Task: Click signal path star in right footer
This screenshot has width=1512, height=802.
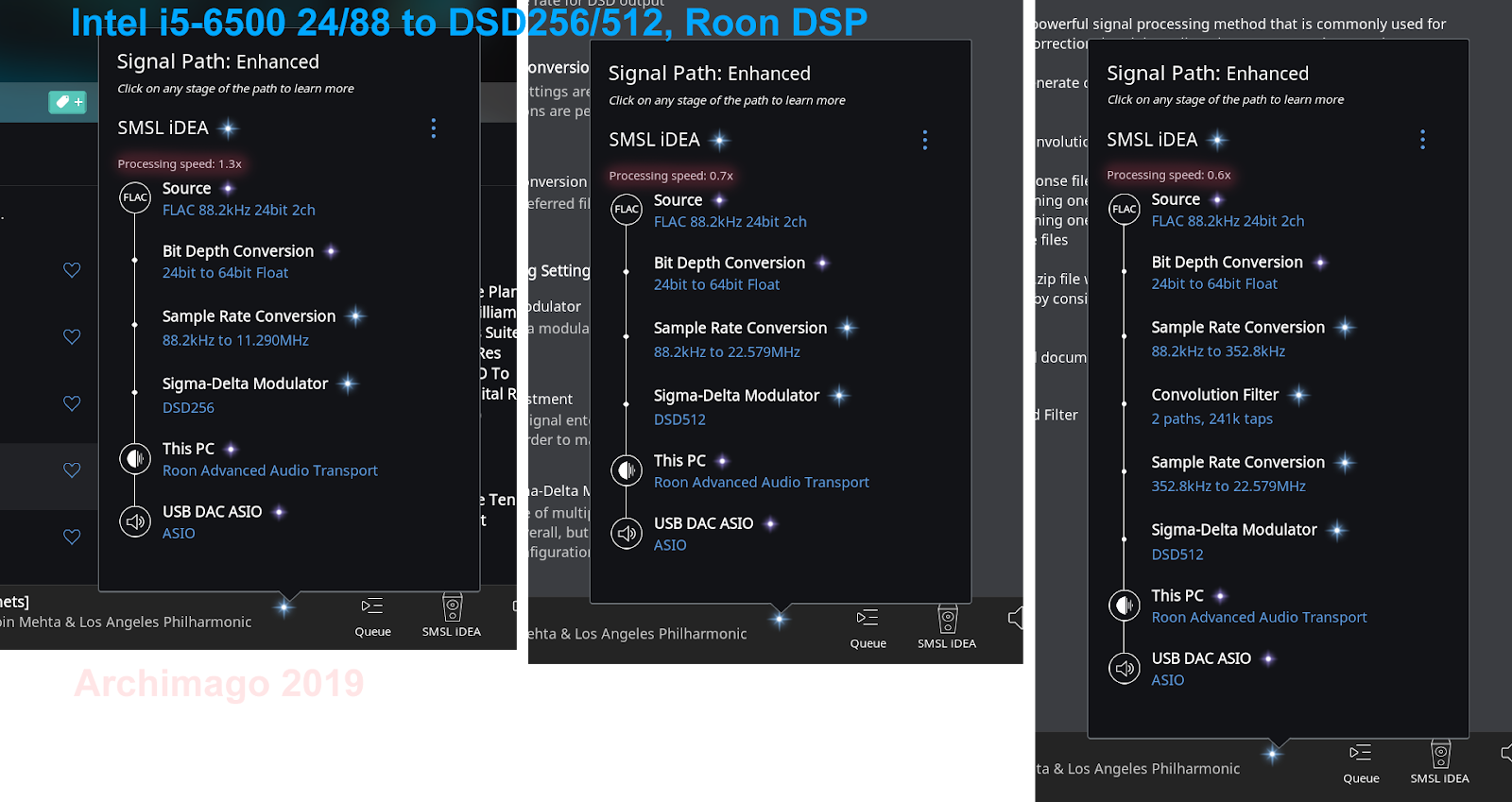Action: [1273, 754]
